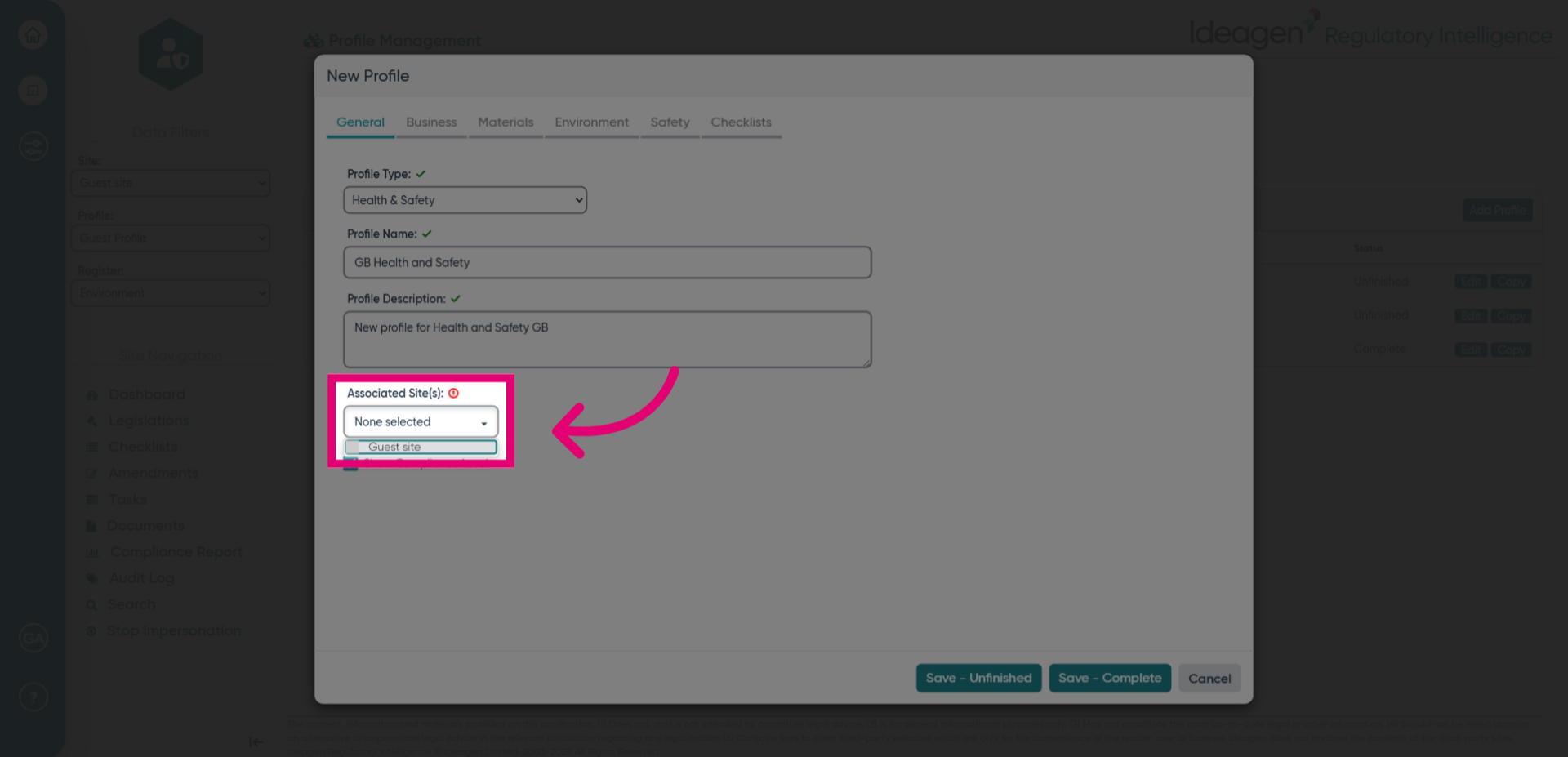
Task: Open the Register dropdown showing Environment
Action: pos(171,292)
